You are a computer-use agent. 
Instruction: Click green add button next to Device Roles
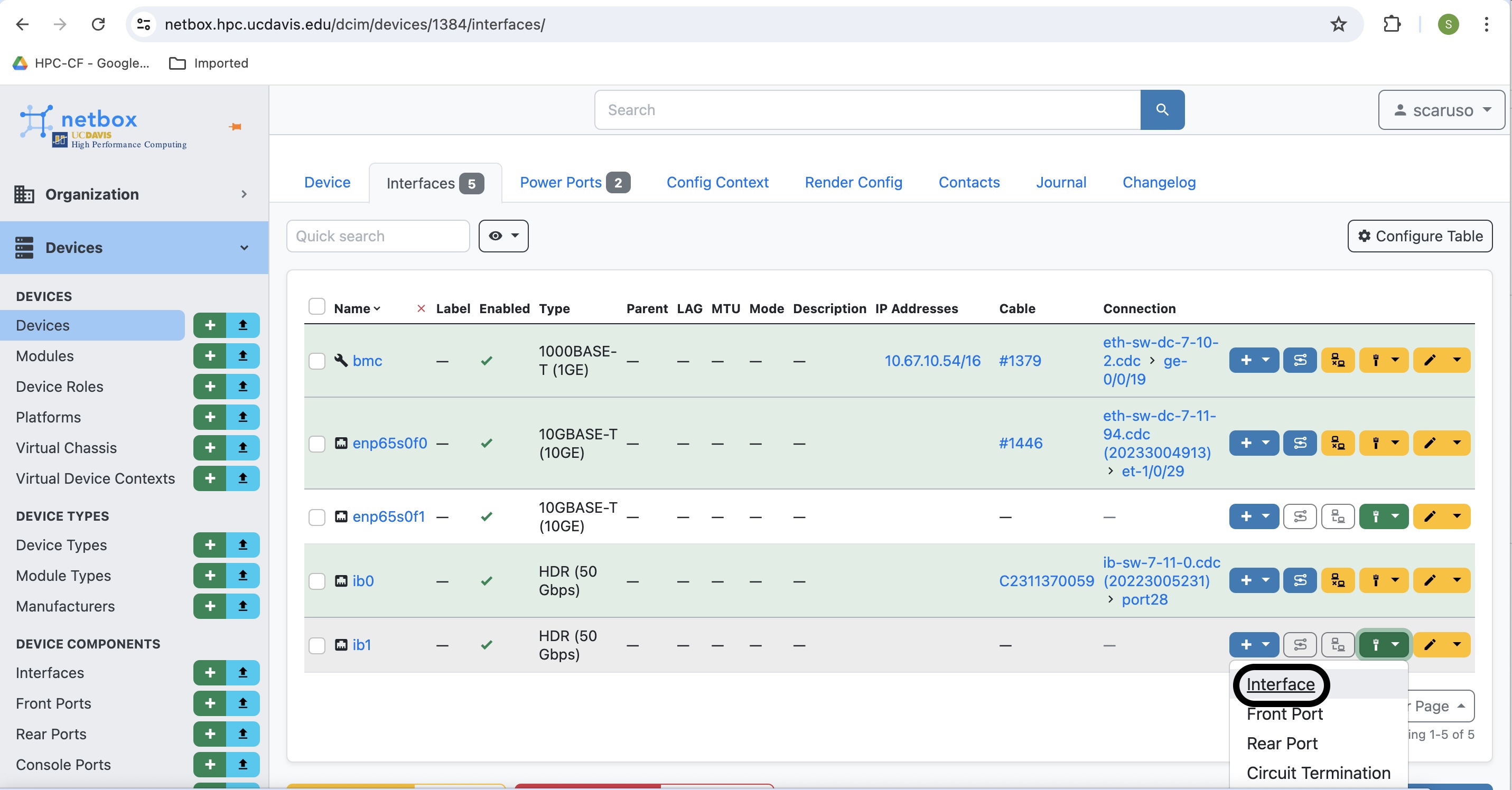pyautogui.click(x=210, y=387)
